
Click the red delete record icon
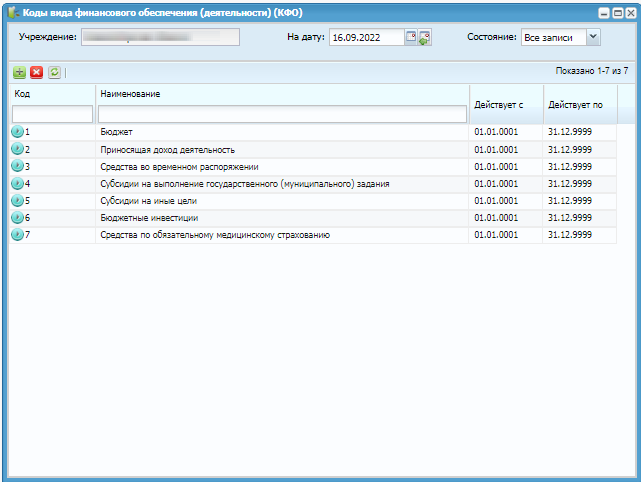[x=36, y=72]
